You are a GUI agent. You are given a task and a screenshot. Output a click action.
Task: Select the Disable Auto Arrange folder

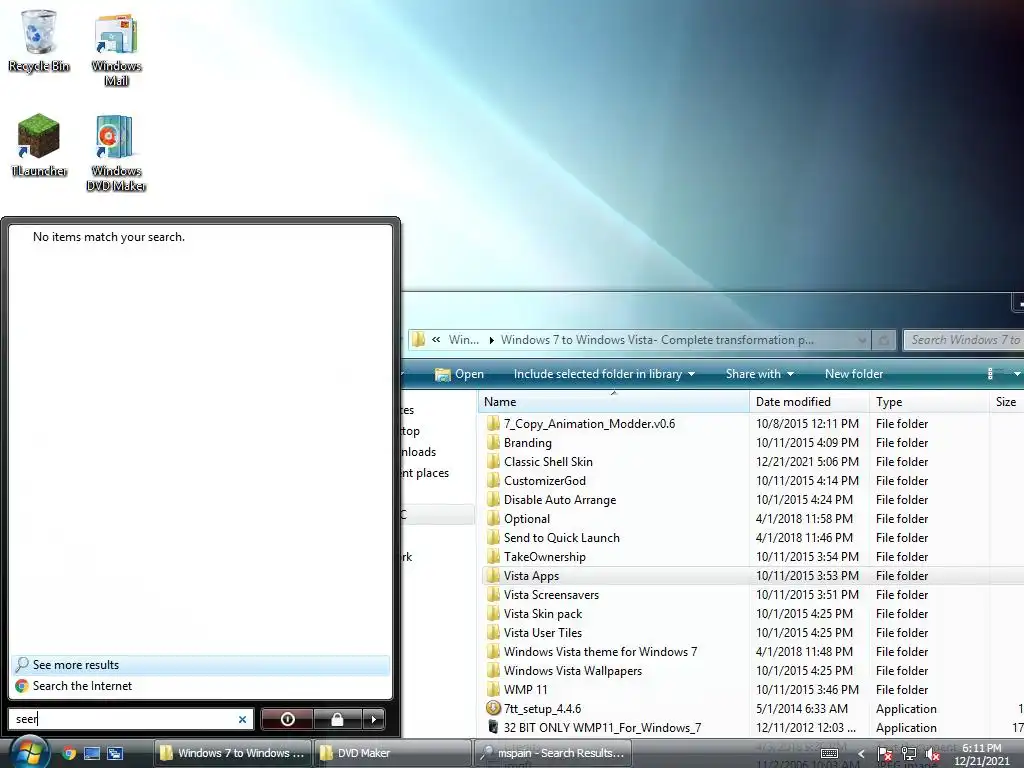pos(560,500)
